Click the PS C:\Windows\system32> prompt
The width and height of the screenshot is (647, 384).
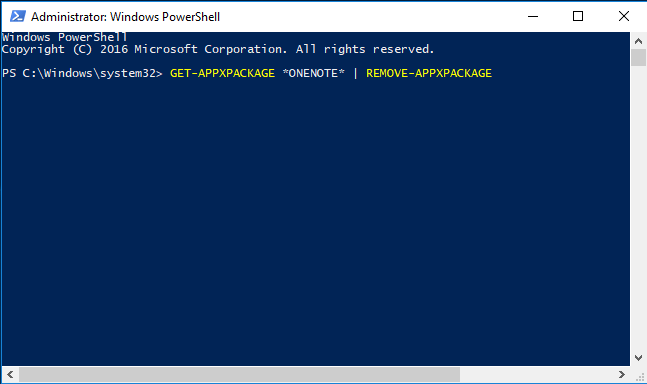[82, 73]
